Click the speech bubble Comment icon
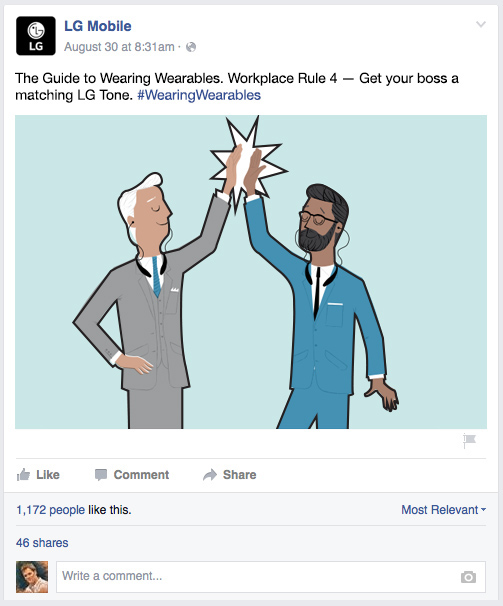 coord(101,475)
